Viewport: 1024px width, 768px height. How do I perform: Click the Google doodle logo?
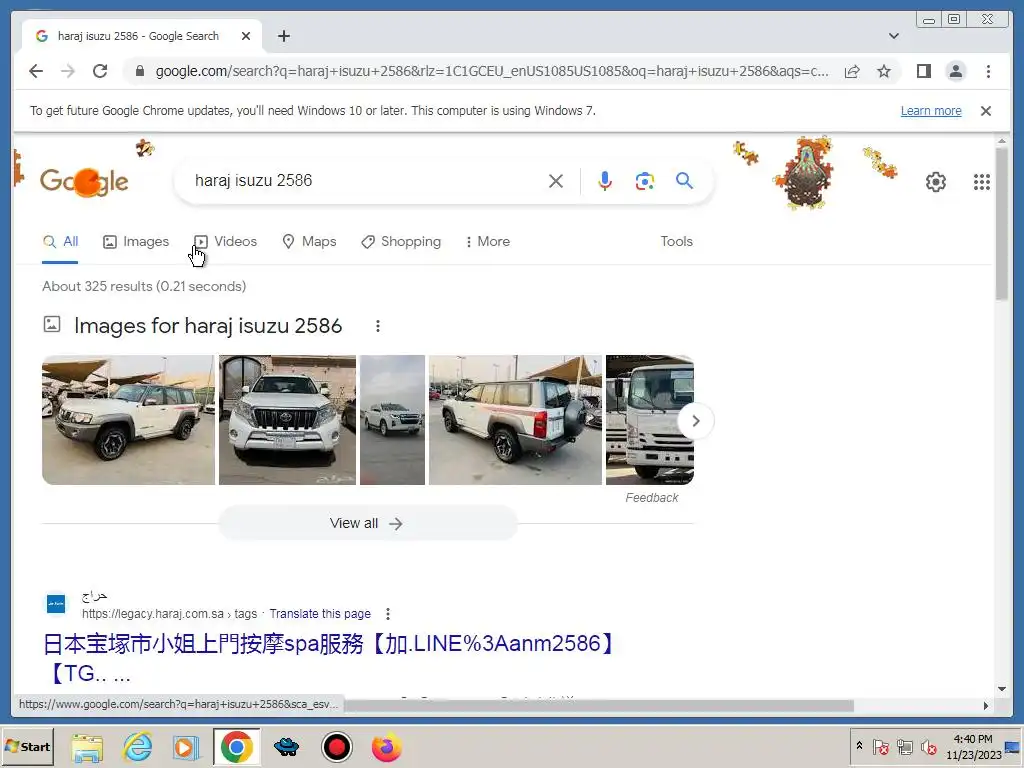(84, 182)
